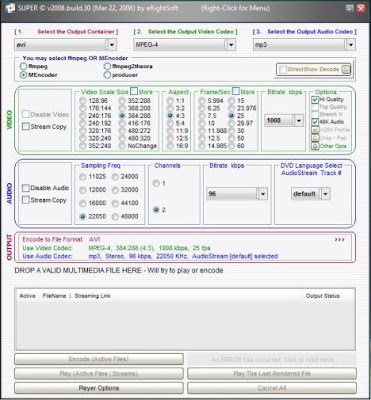This screenshot has height=400, width=371.
Task: Open the Other Opts button
Action: point(315,146)
